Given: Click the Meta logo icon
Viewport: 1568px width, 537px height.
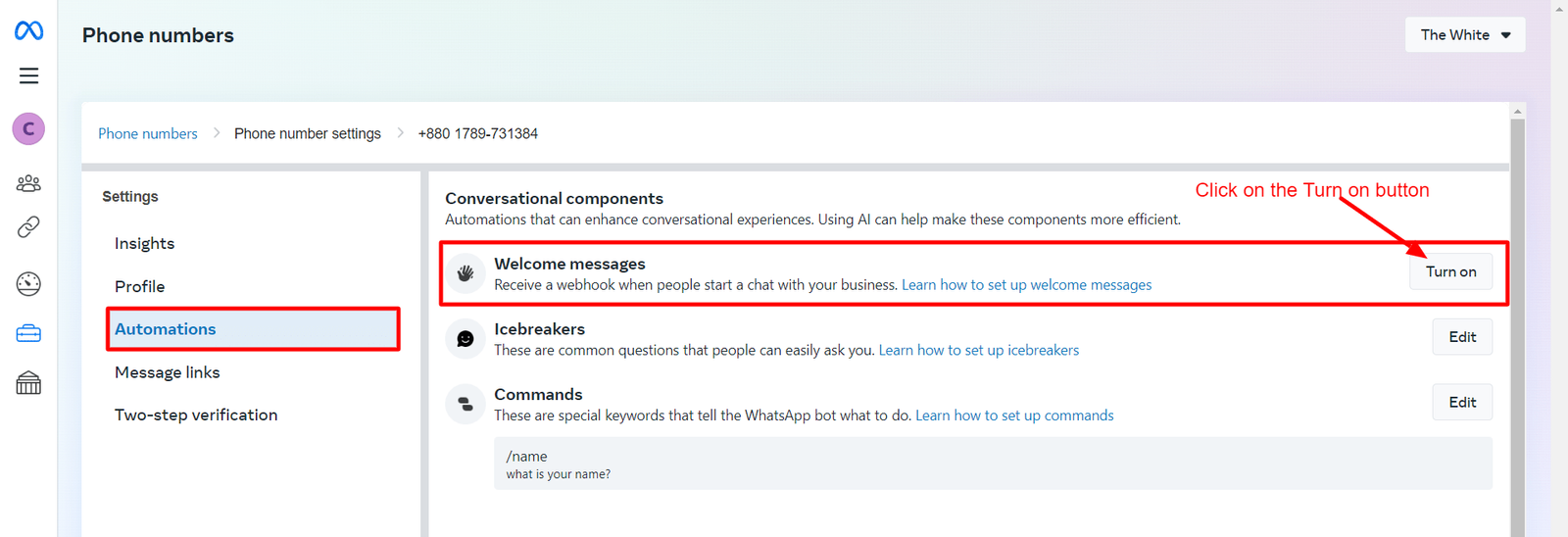Looking at the screenshot, I should click(28, 31).
